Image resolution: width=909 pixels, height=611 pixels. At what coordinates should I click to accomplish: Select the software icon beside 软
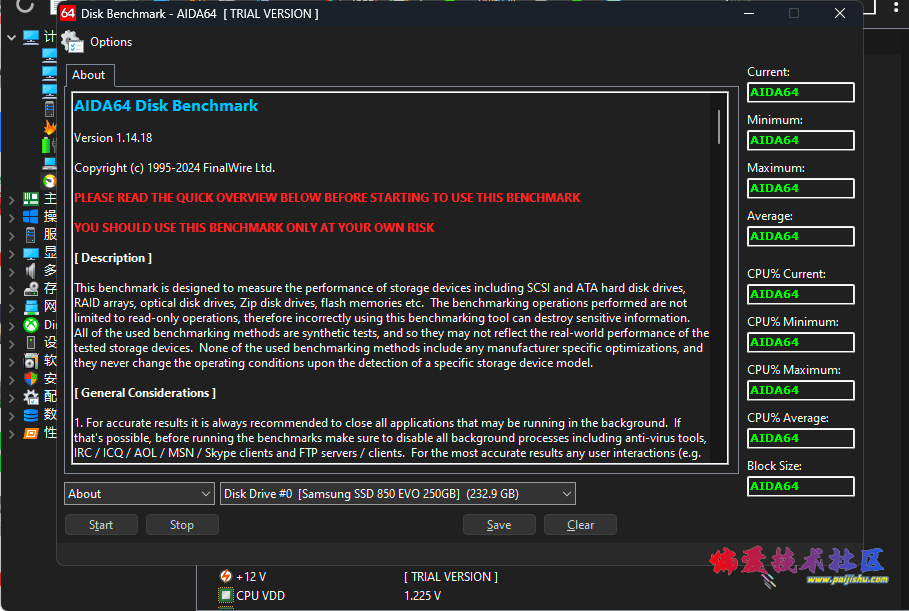tap(31, 361)
